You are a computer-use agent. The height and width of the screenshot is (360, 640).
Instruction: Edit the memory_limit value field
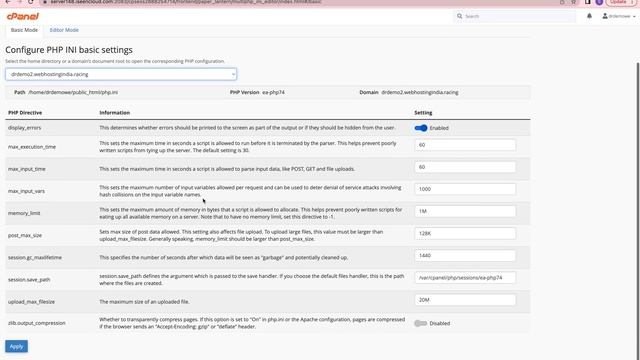point(465,211)
